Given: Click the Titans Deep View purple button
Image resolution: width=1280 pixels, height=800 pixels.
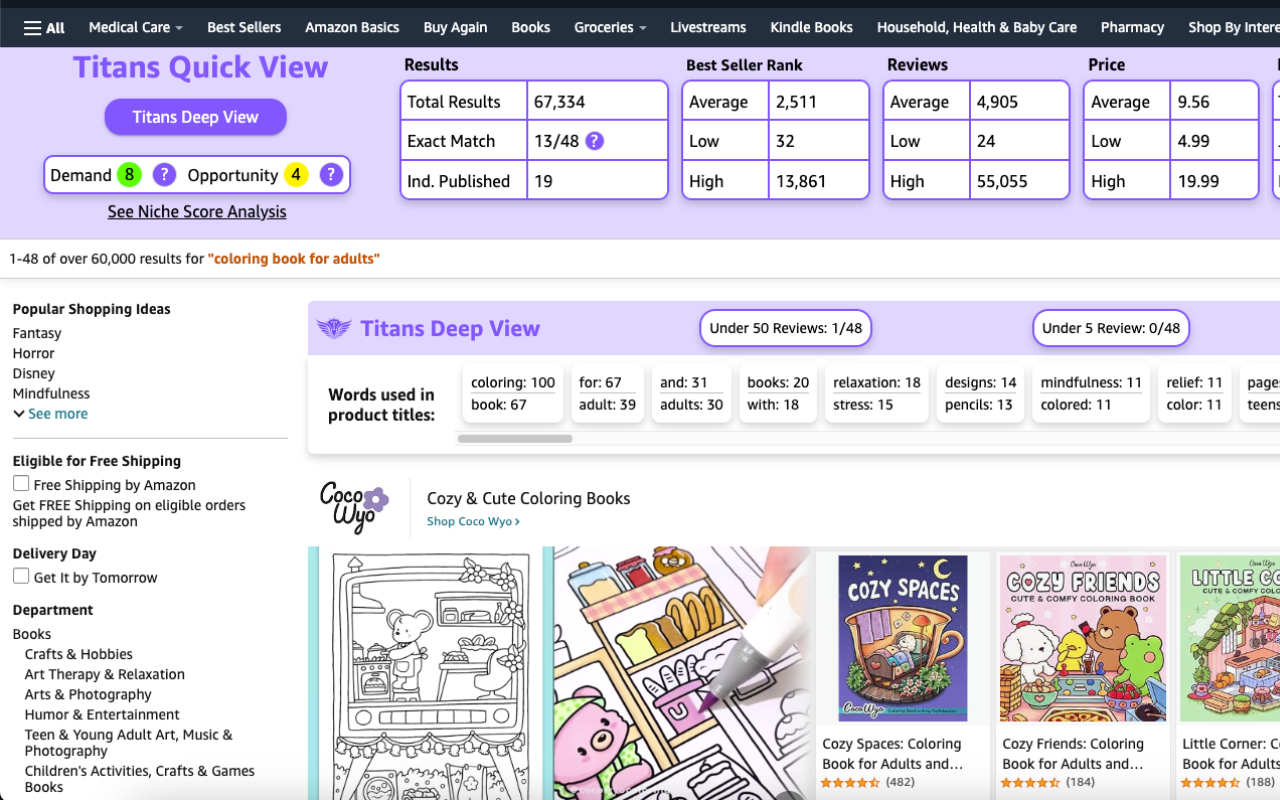Looking at the screenshot, I should tap(196, 117).
